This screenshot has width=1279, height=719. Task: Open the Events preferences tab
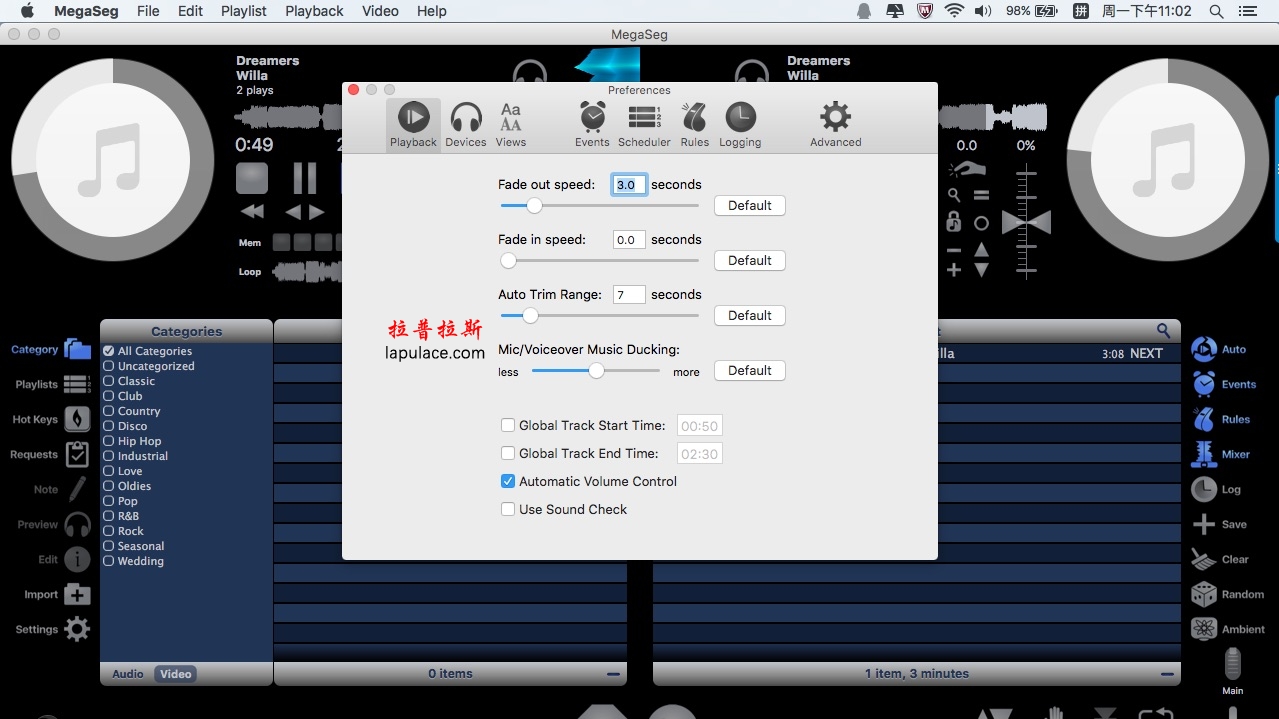point(592,125)
